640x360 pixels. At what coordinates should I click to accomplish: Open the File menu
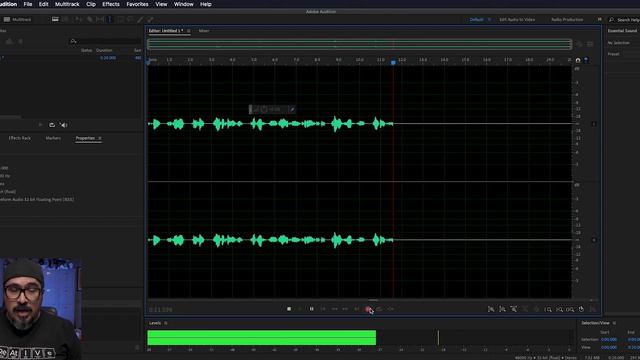(x=28, y=4)
